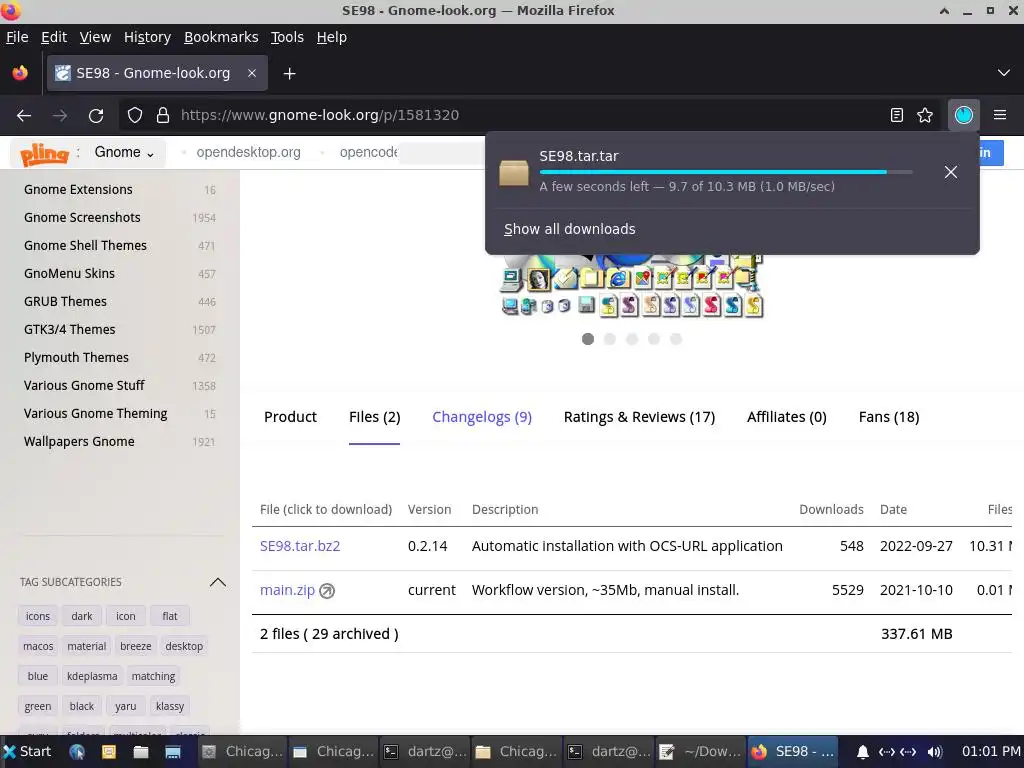Open the Help menu
Viewport: 1024px width, 768px height.
point(332,37)
